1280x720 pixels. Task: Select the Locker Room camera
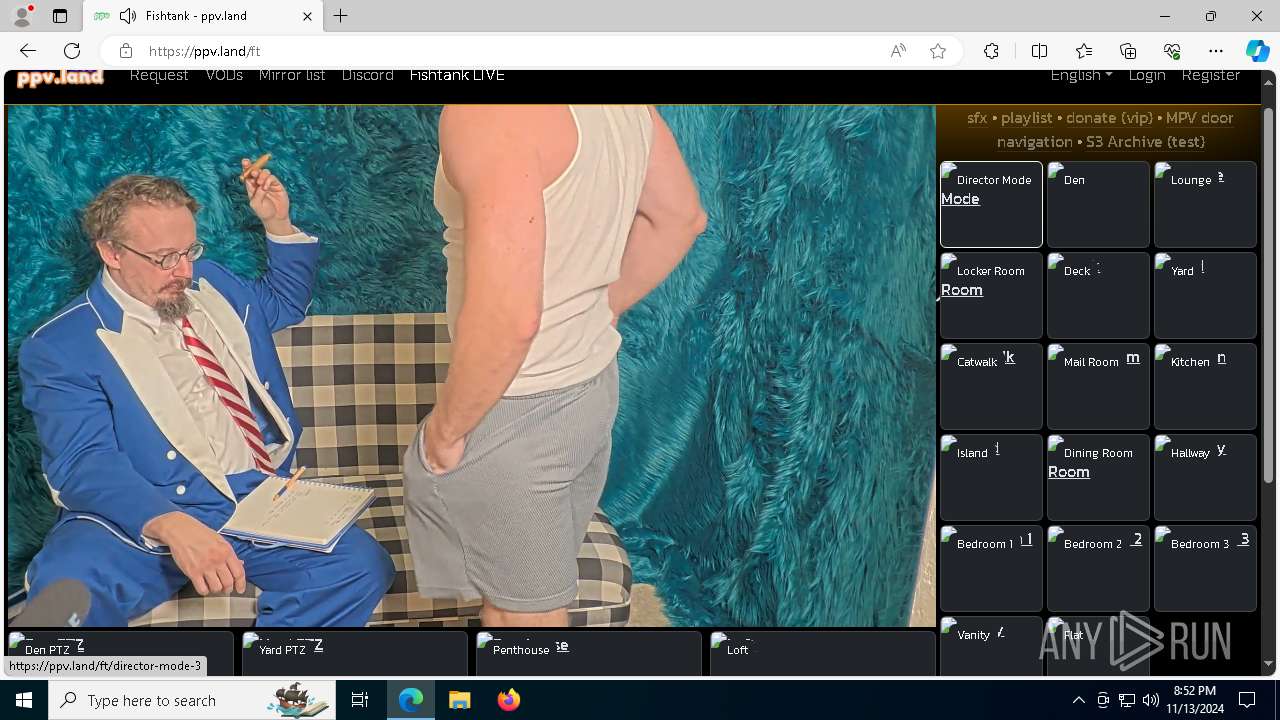point(991,295)
